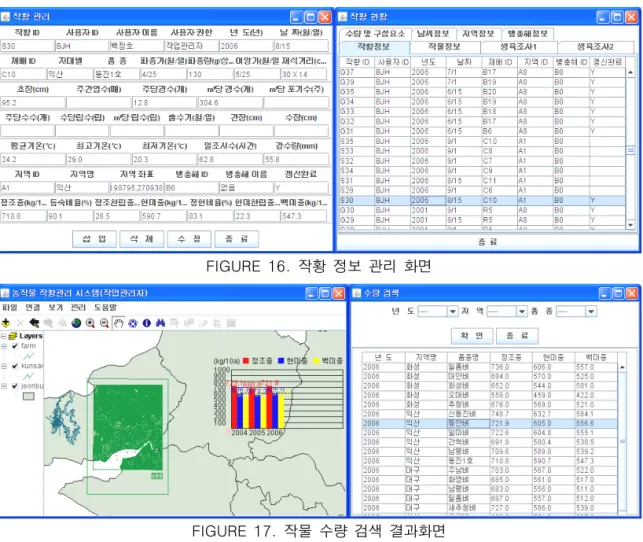The image size is (643, 542).
Task: Click the yellow add-layer plus icon
Action: point(6,323)
